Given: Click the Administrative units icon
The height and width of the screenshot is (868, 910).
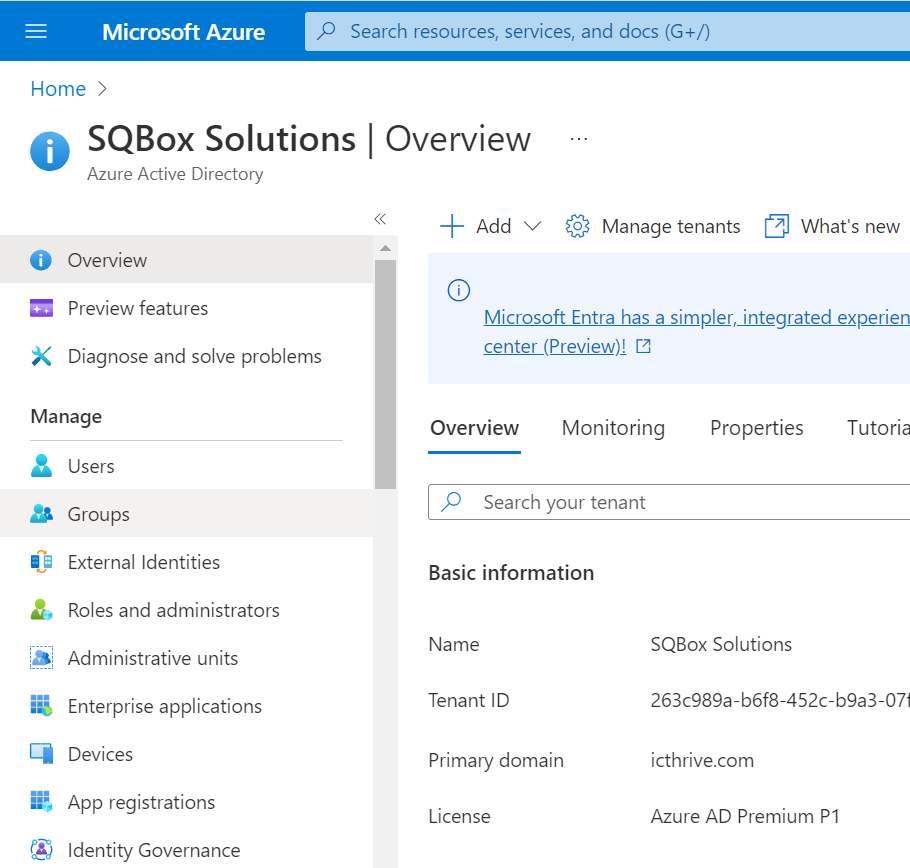Looking at the screenshot, I should [41, 658].
